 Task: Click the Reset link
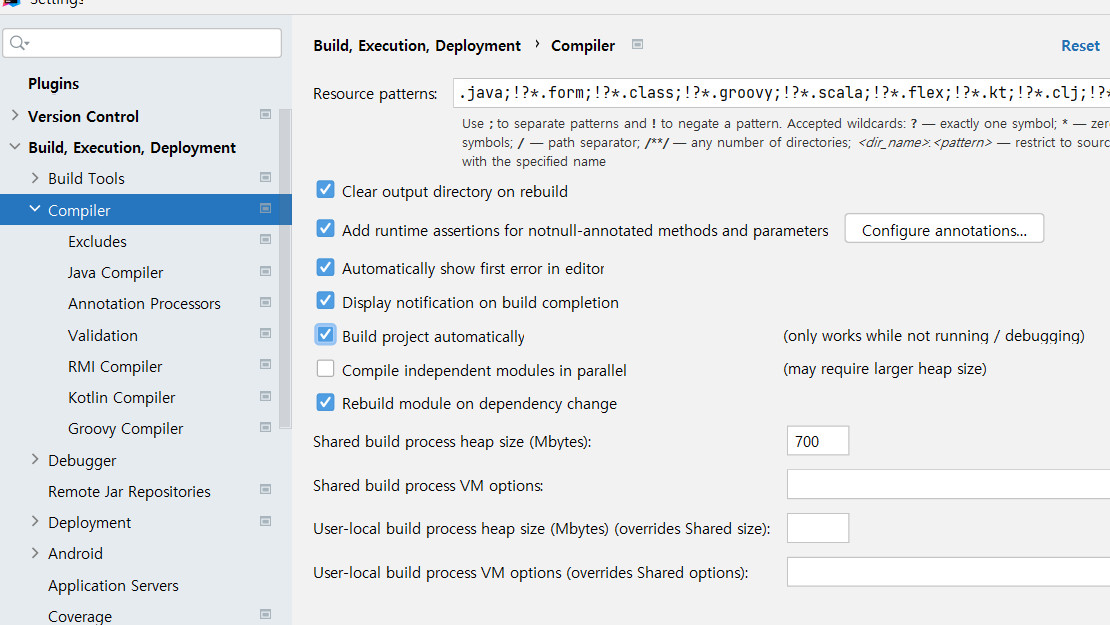[1080, 45]
